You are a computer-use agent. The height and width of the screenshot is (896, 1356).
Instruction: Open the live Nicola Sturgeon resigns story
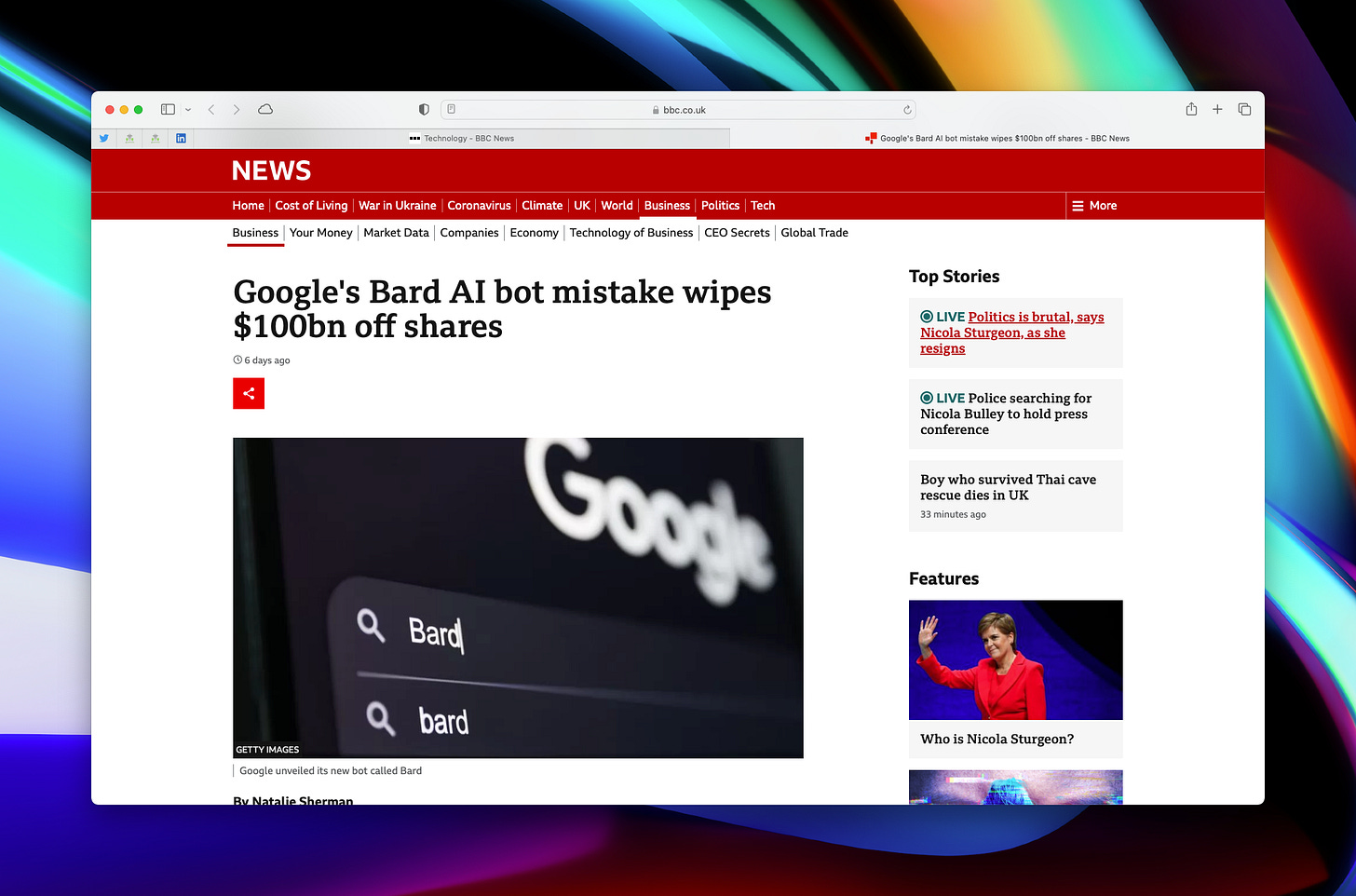coord(1012,333)
